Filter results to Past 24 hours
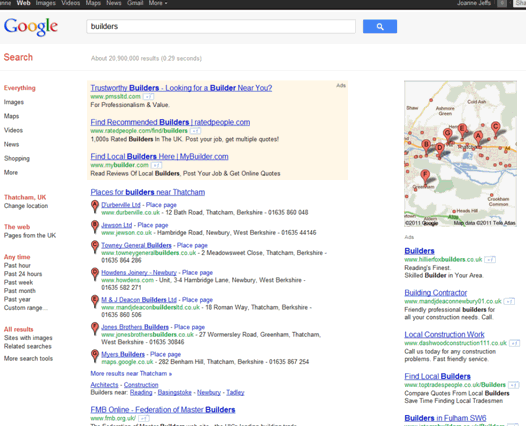This screenshot has width=526, height=427. (x=23, y=274)
